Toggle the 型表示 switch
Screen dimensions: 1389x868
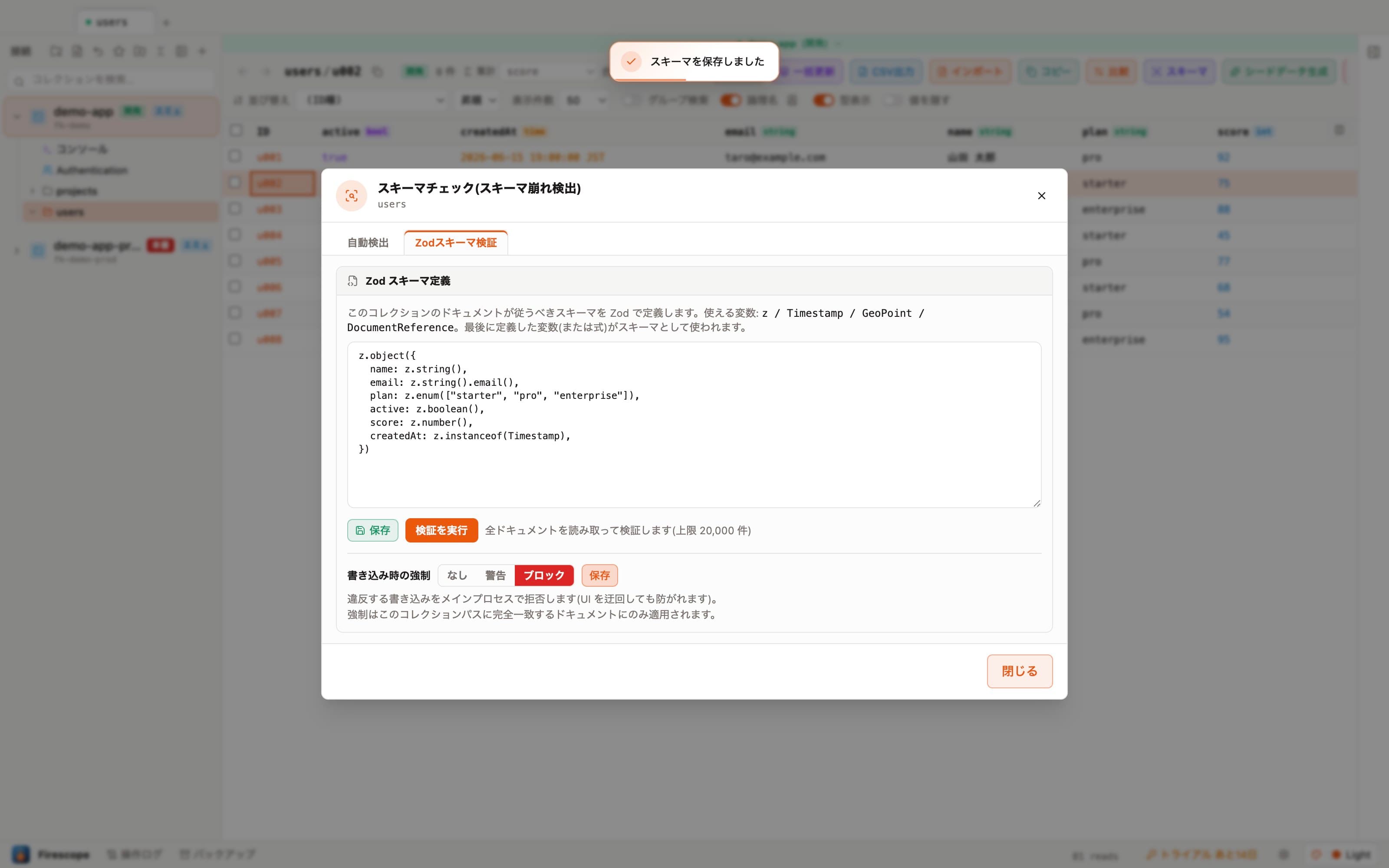[x=824, y=100]
